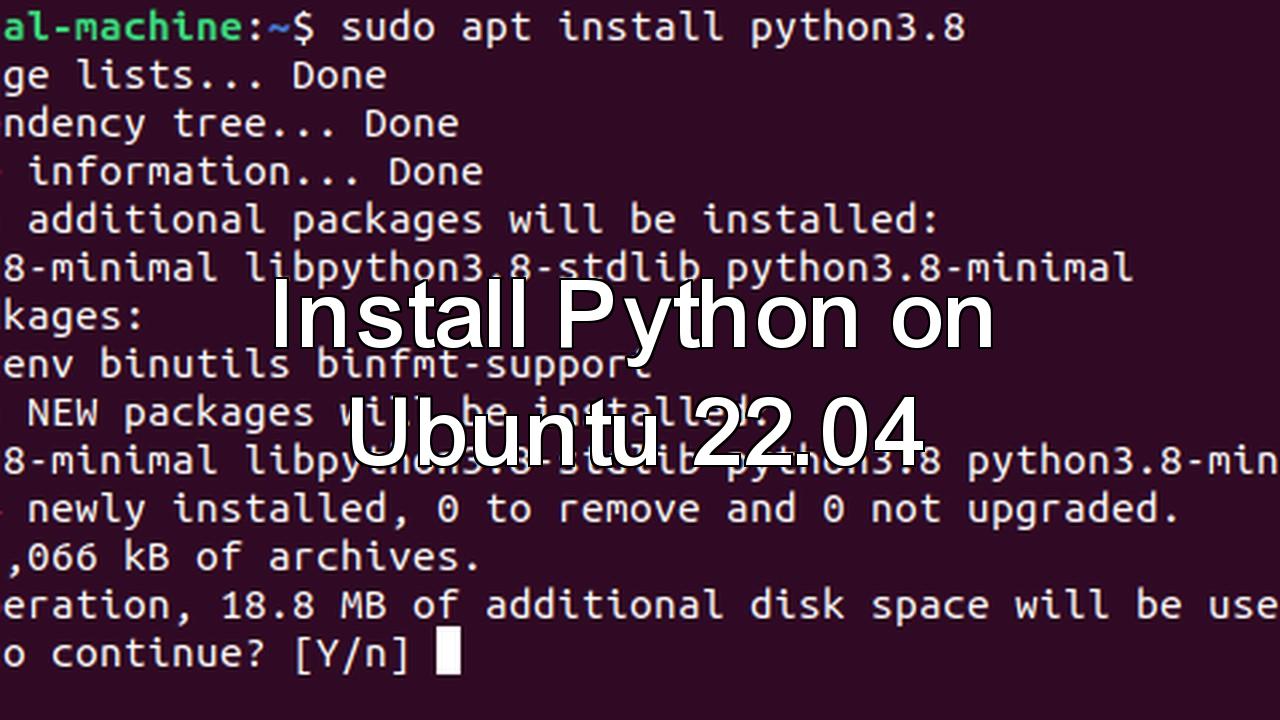Click "Done" after the package lists line

click(x=339, y=75)
